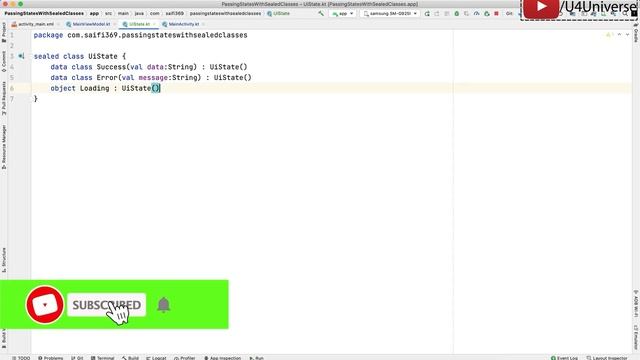
Task: Click the java breadcrumb segment
Action: [x=139, y=13]
